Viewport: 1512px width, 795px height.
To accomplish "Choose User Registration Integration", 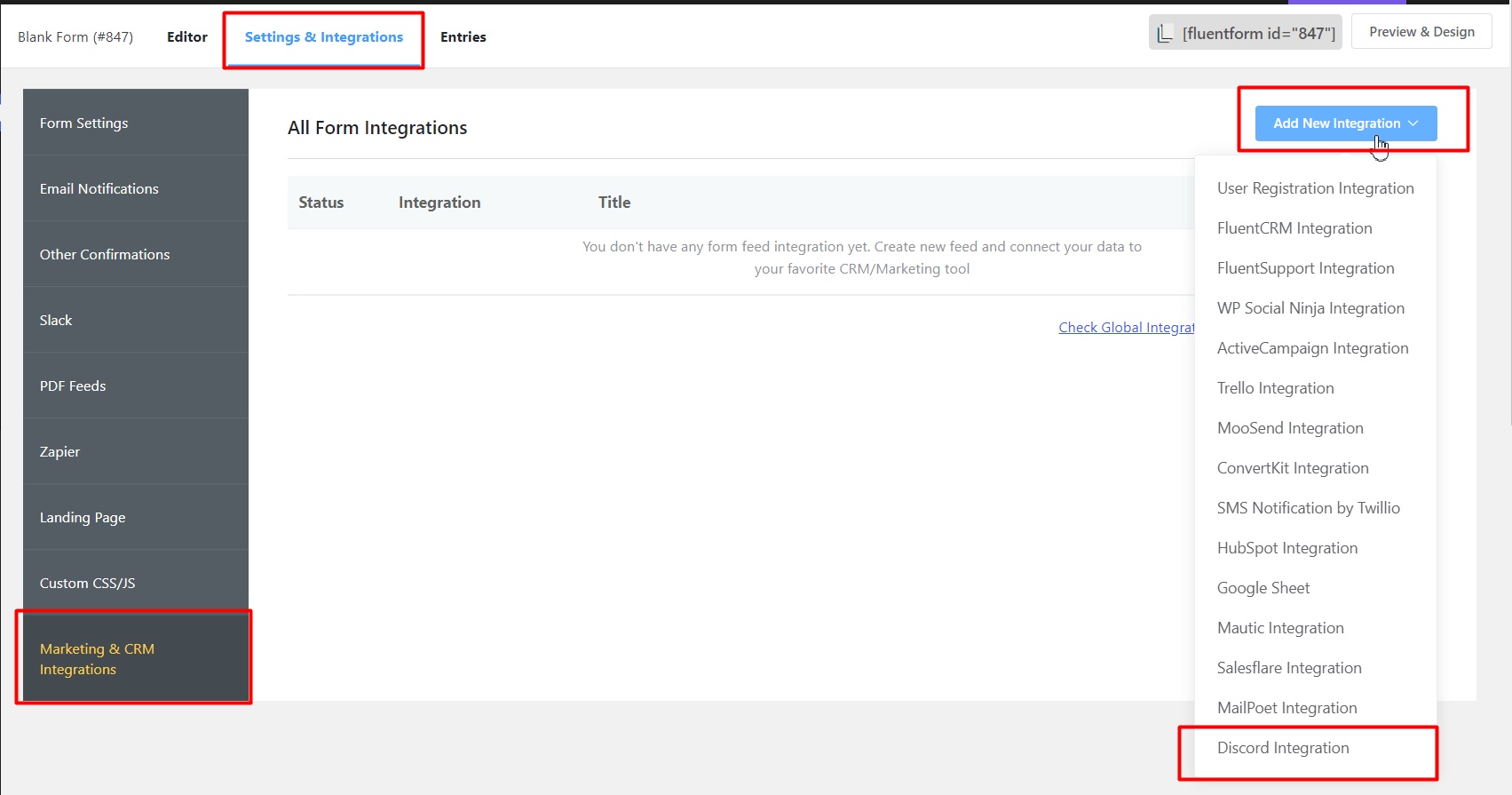I will coord(1316,188).
